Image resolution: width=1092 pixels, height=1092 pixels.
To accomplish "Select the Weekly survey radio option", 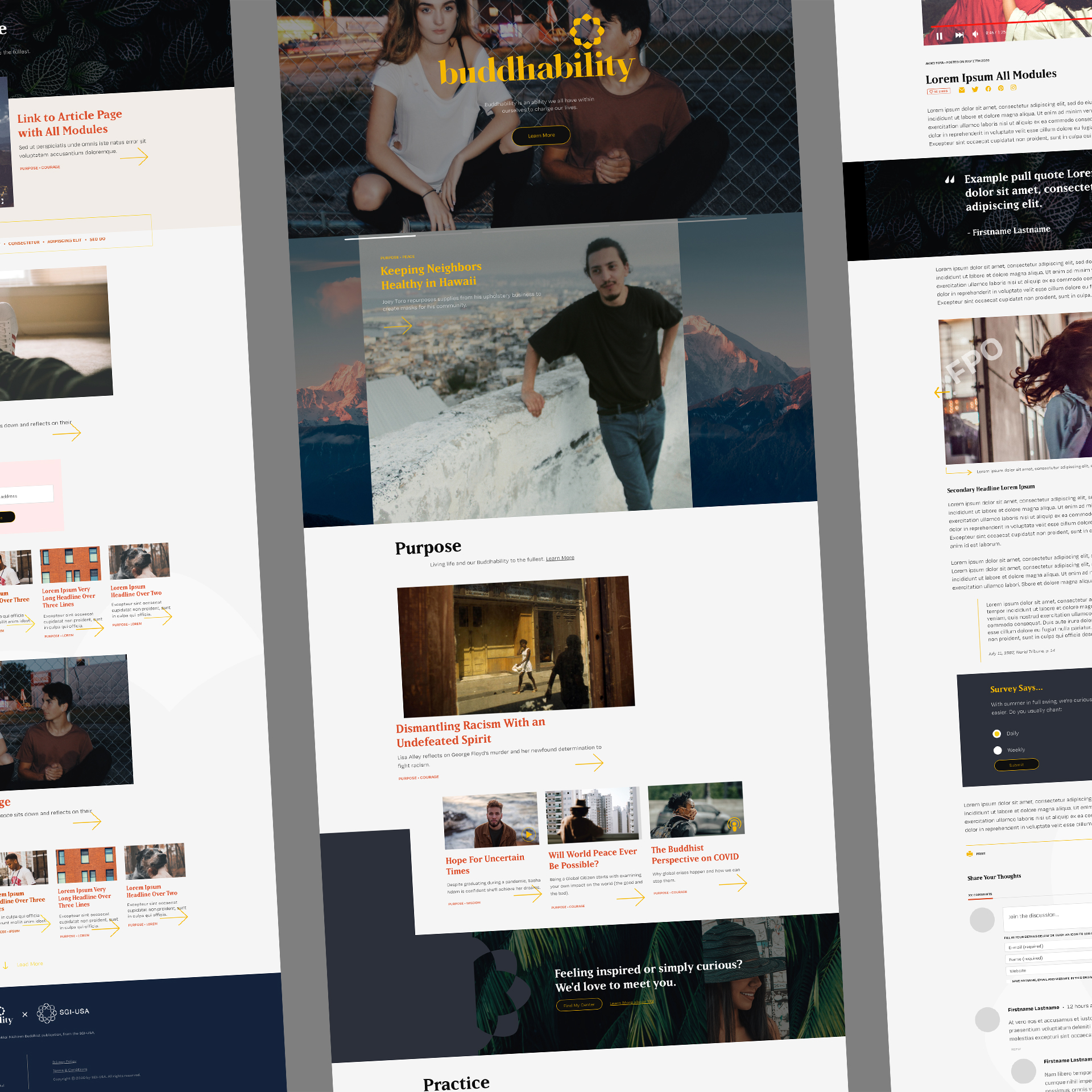I will (998, 750).
